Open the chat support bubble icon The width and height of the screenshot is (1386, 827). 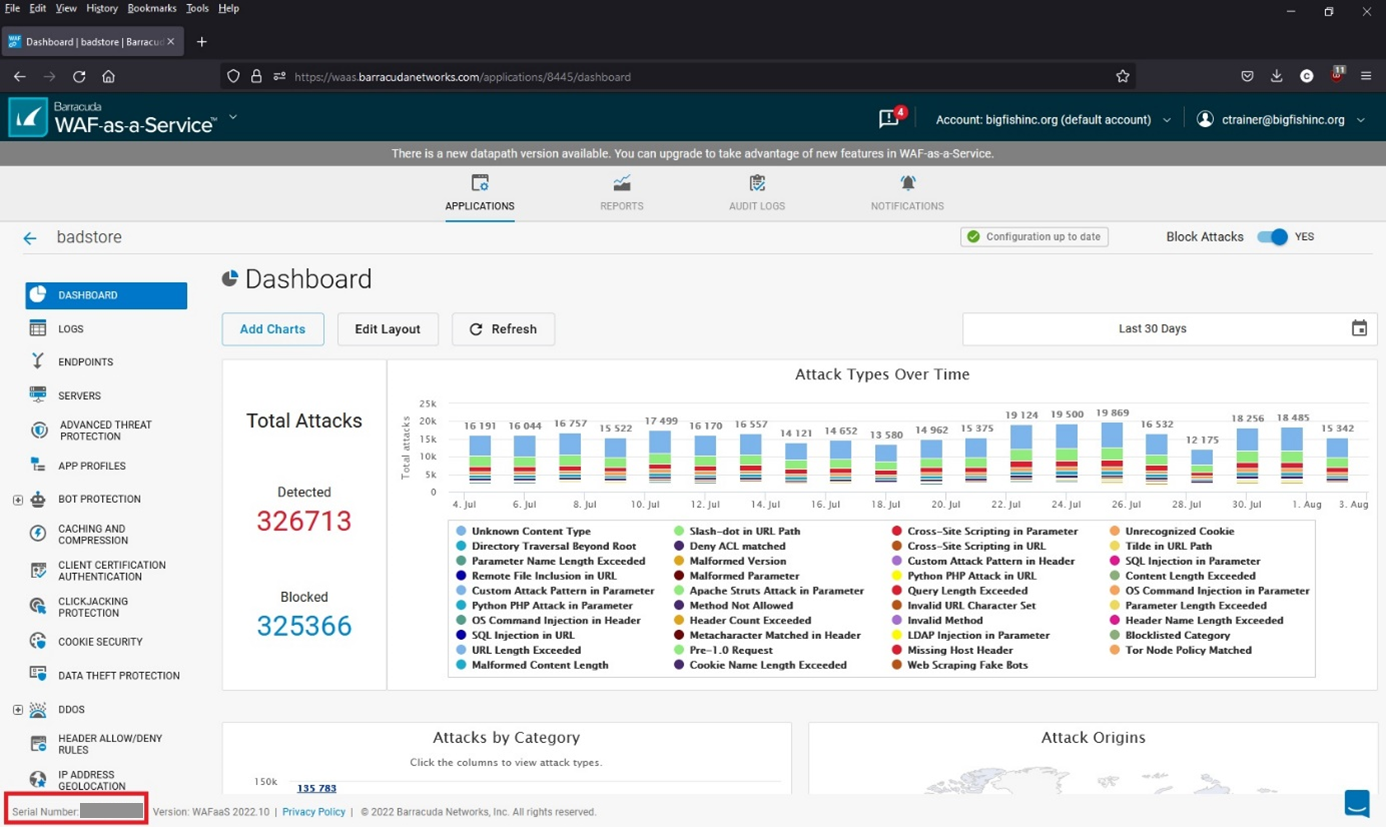[1357, 803]
